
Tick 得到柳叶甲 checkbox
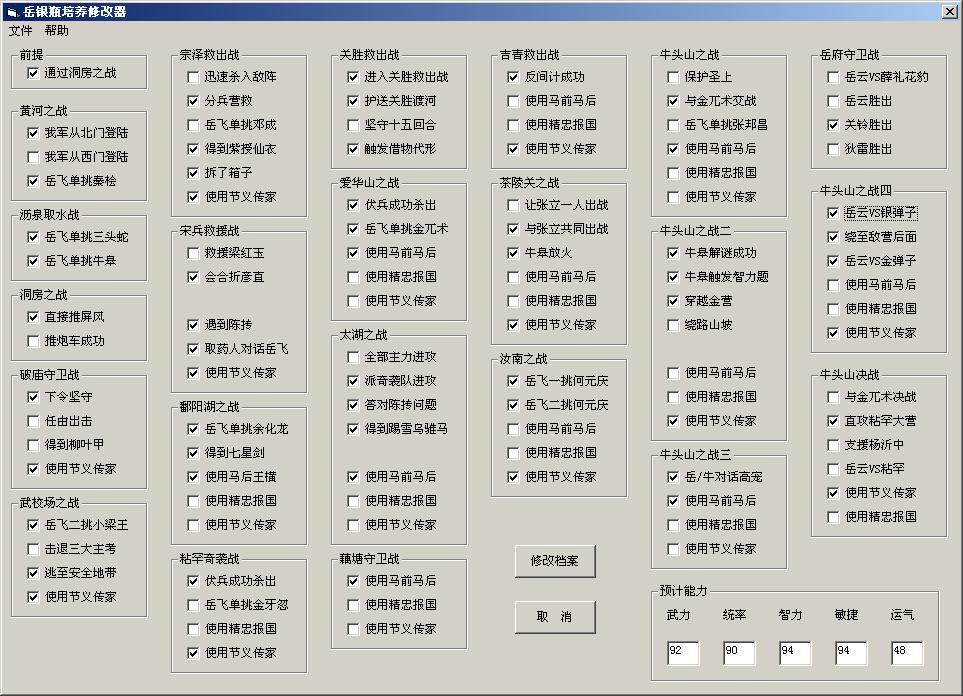click(x=33, y=445)
